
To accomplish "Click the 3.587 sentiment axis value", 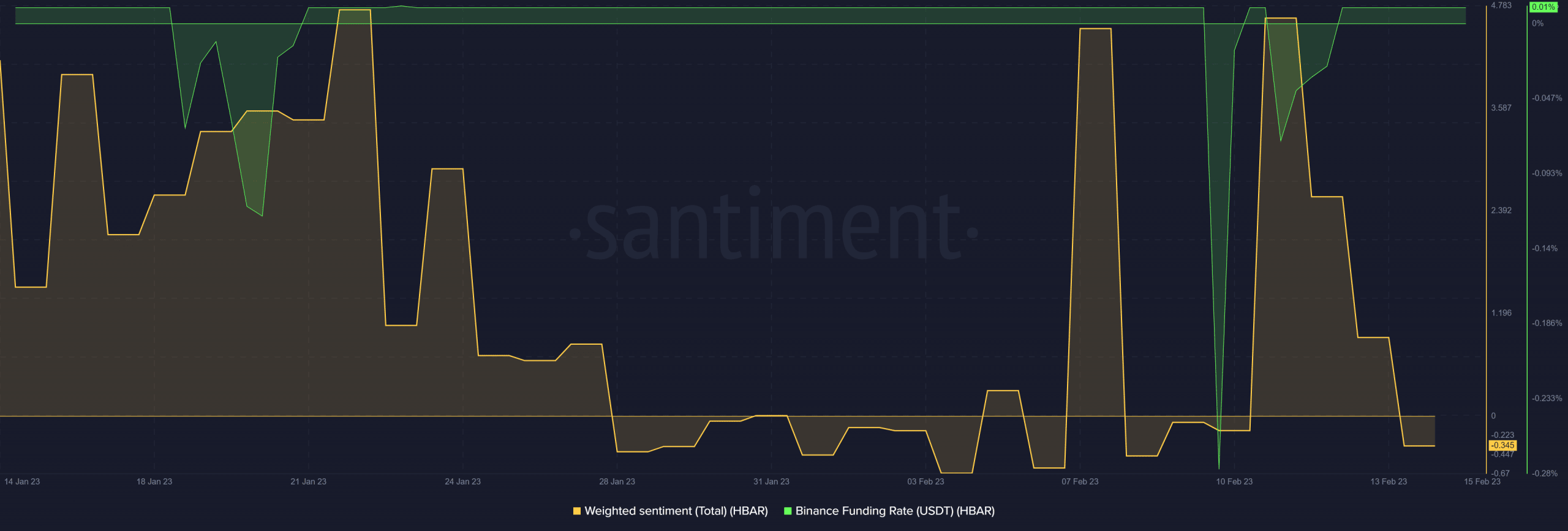I will coord(1501,108).
